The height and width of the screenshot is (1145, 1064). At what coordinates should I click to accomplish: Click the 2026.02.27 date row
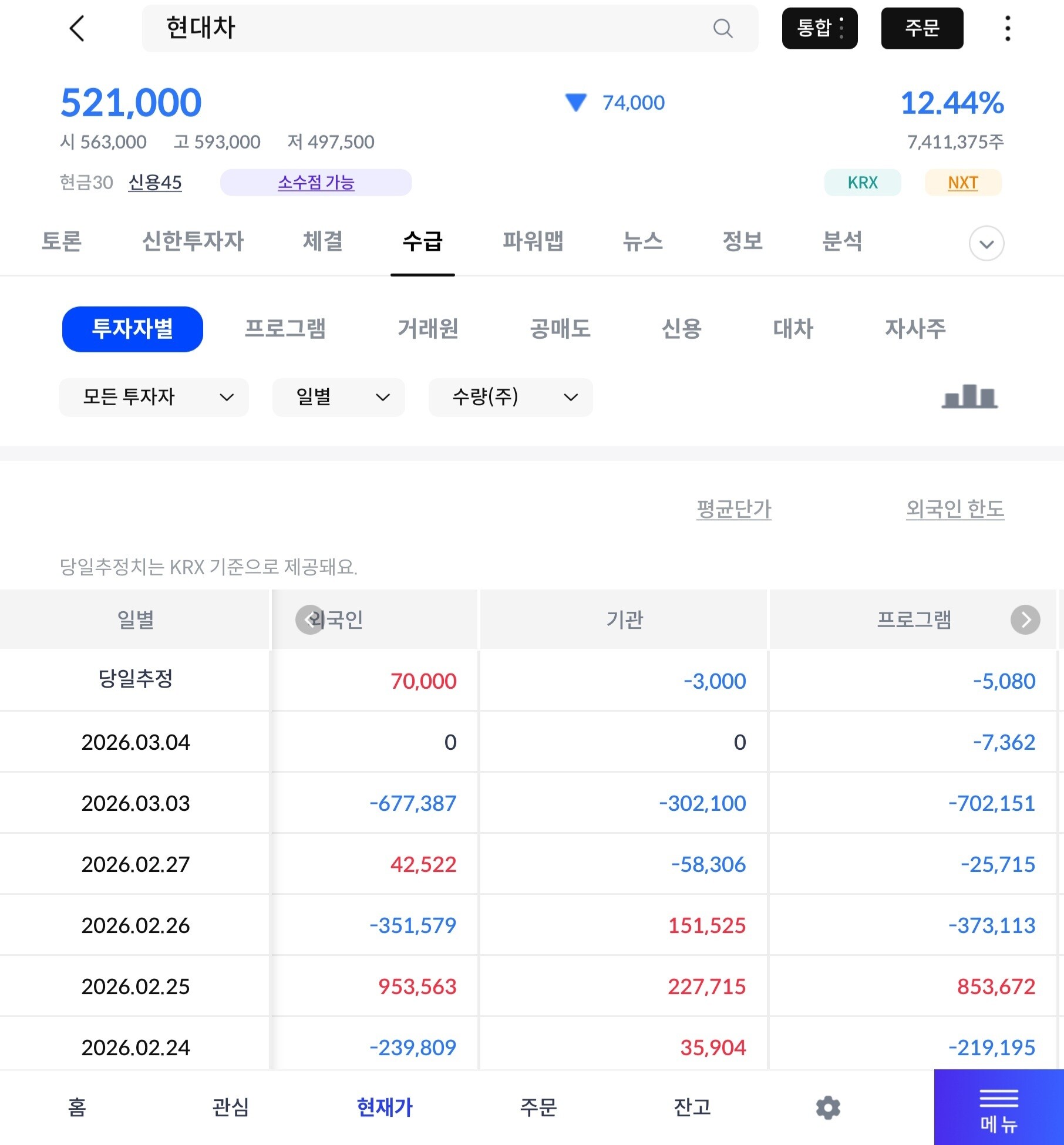136,864
